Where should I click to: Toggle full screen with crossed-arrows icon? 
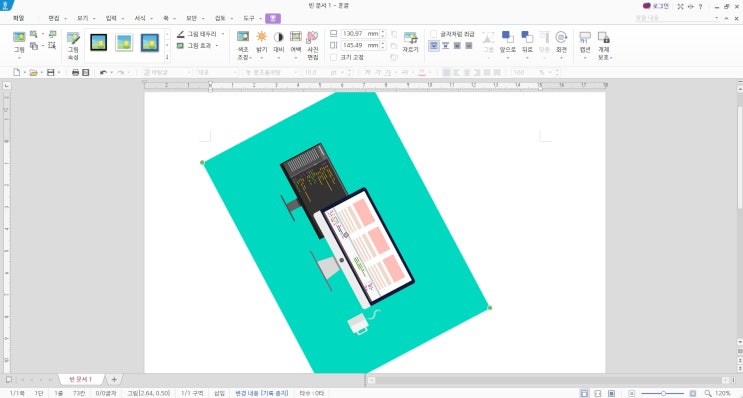click(680, 6)
